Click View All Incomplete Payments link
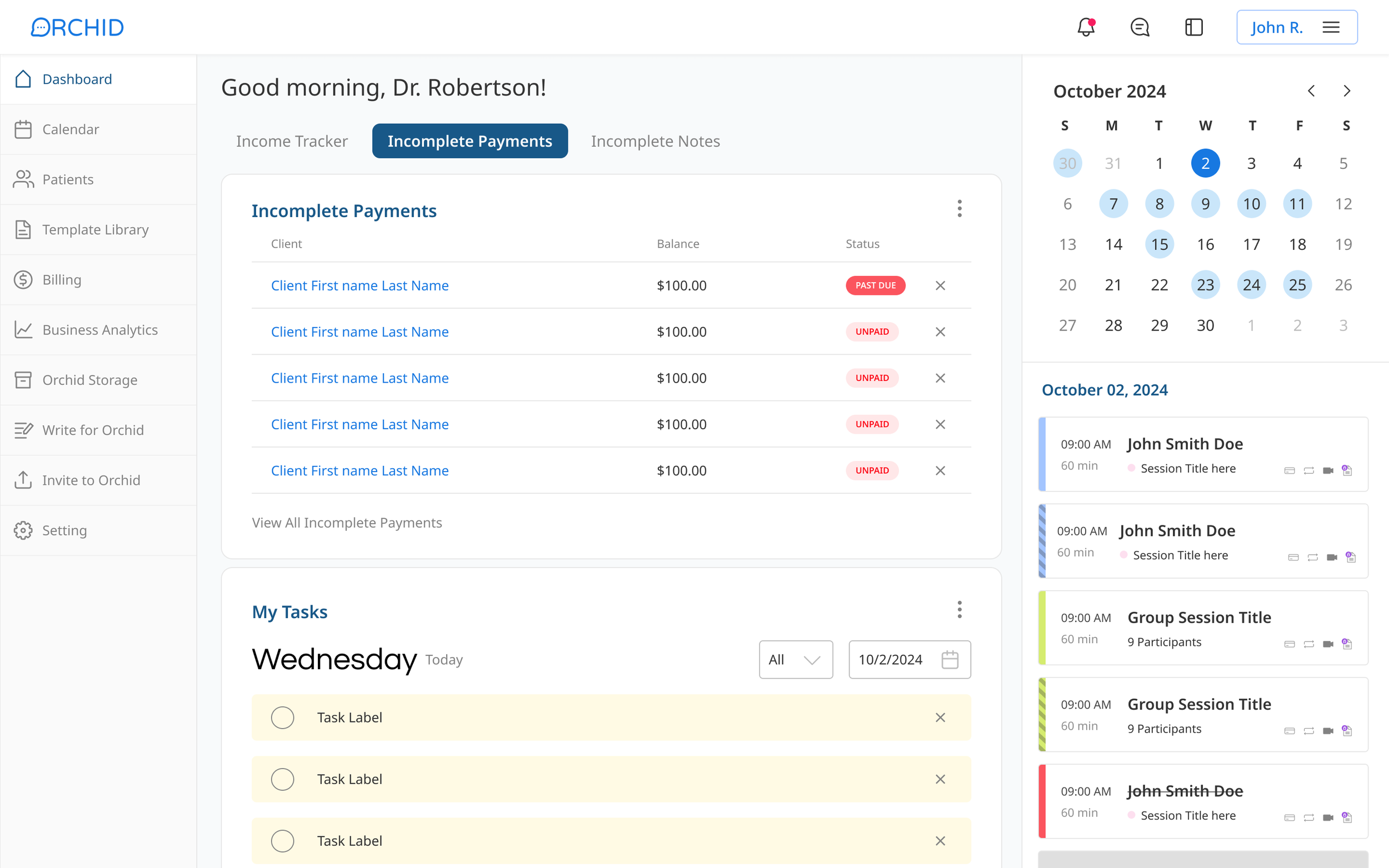1389x868 pixels. click(x=347, y=523)
